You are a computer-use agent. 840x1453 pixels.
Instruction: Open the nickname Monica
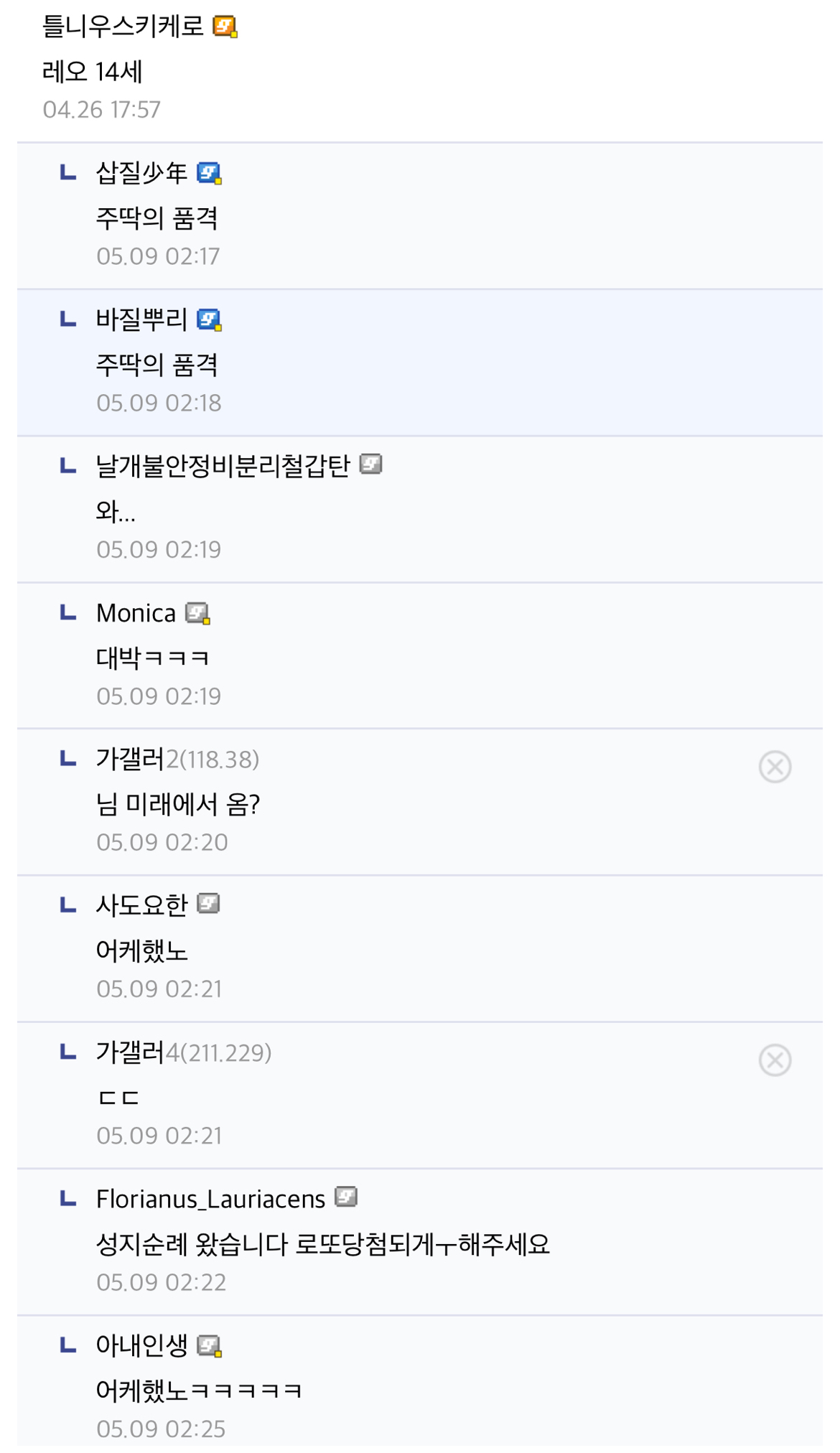(136, 613)
